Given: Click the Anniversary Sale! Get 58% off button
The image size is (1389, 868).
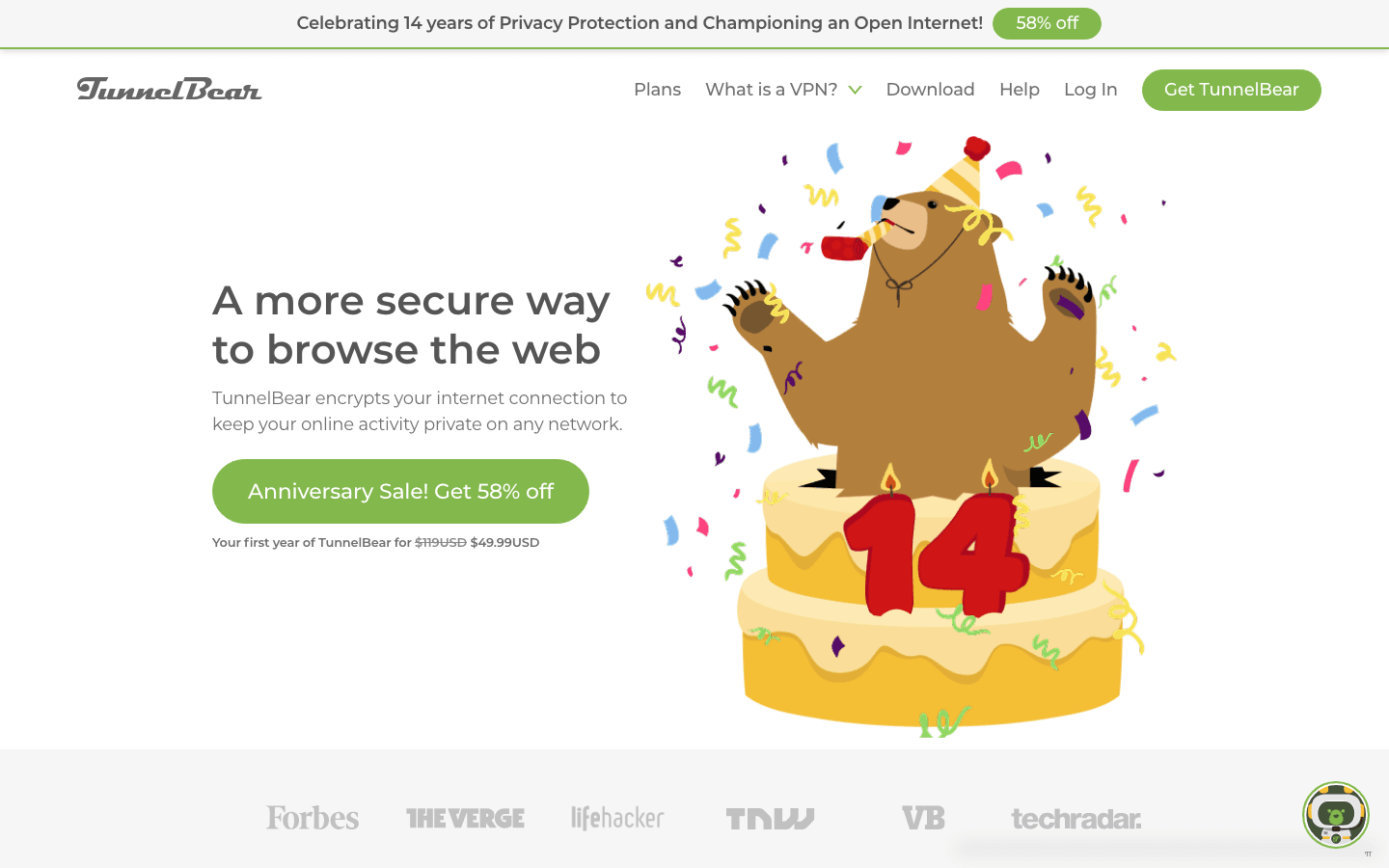Looking at the screenshot, I should [399, 491].
